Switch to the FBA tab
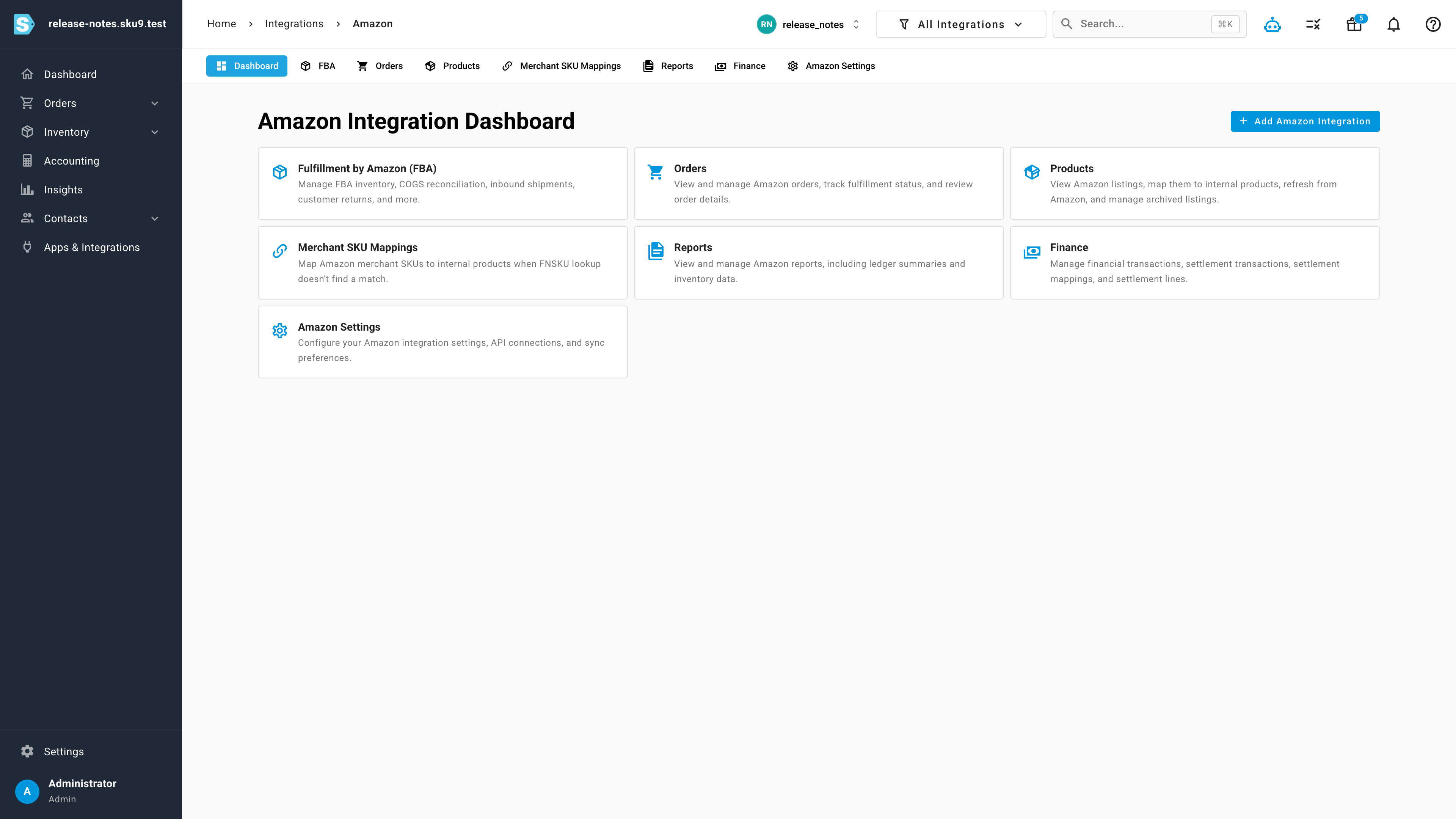 [318, 66]
